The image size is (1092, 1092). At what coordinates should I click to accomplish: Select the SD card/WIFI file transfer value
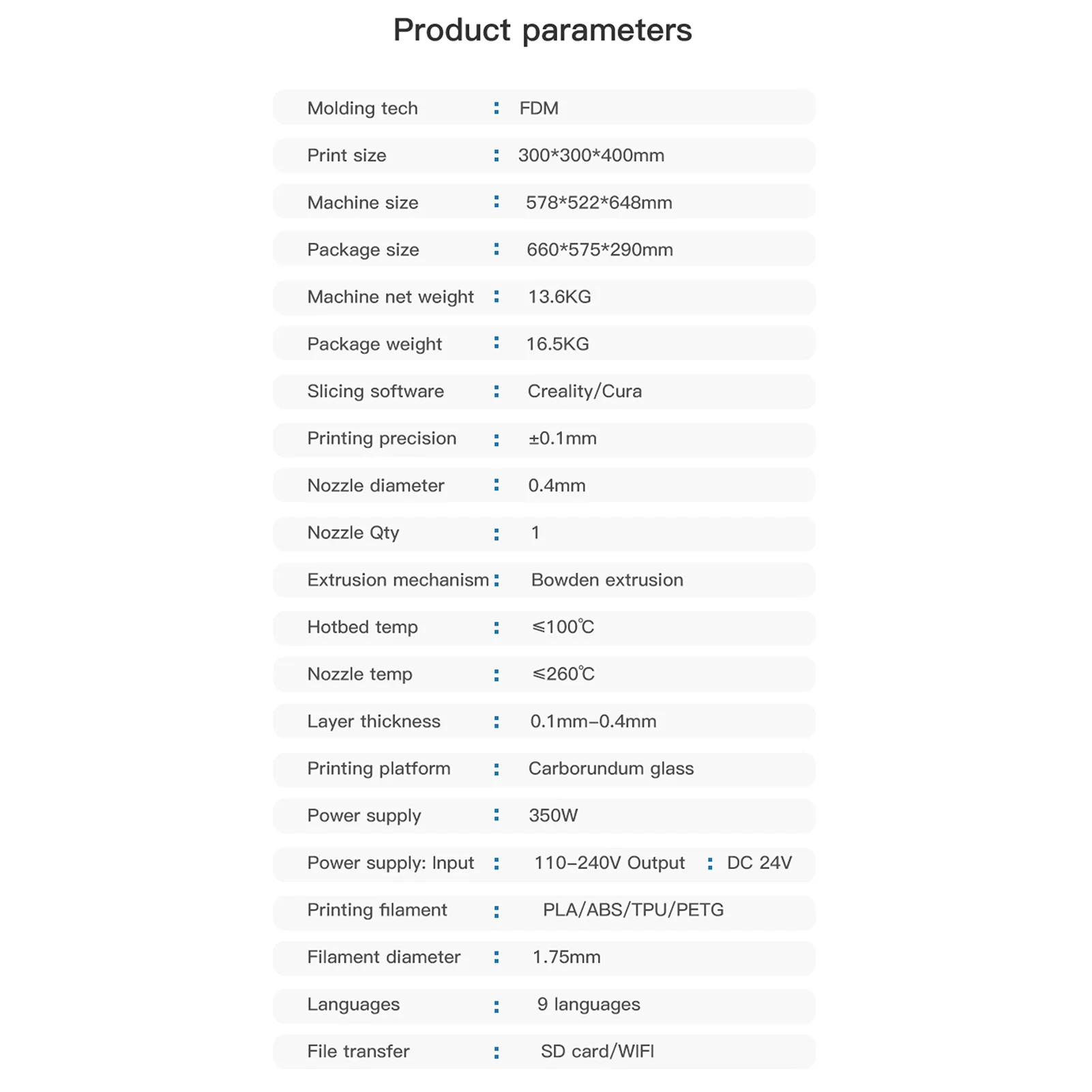point(597,1051)
